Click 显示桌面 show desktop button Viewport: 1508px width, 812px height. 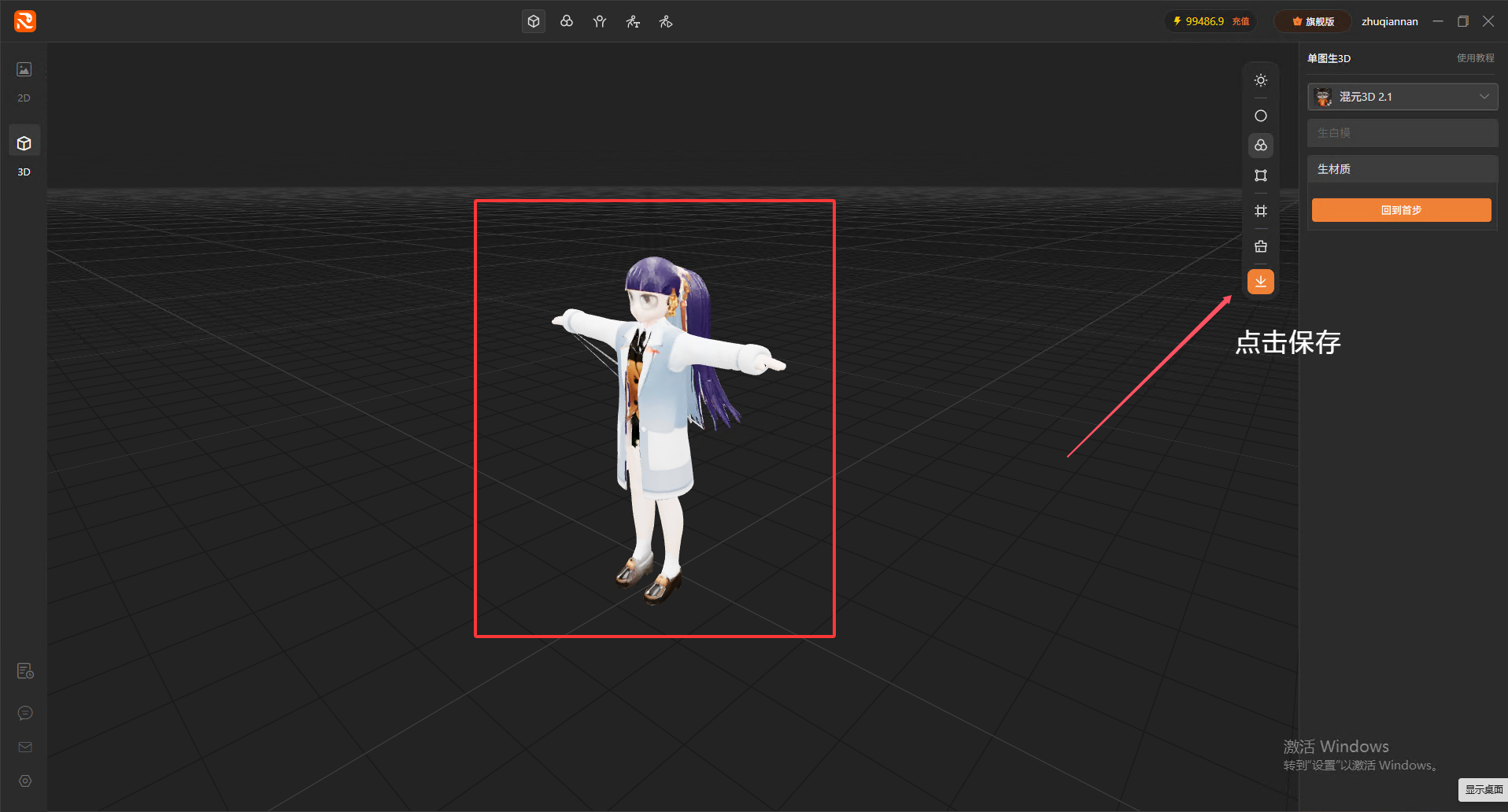tap(1484, 789)
